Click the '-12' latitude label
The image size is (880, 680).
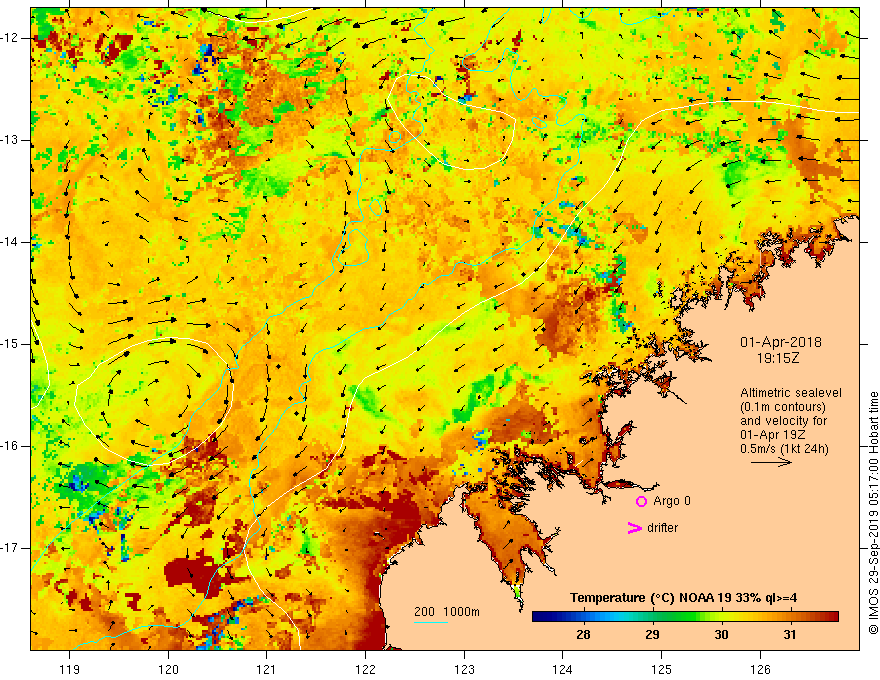[x=10, y=38]
